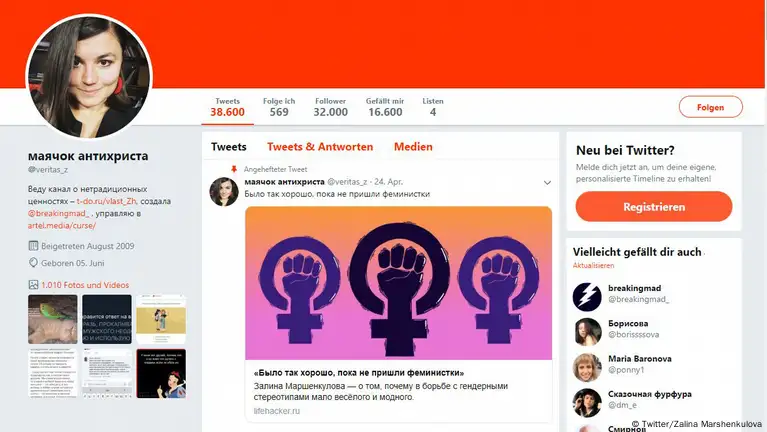Click the Aktualisieren link

pyautogui.click(x=593, y=266)
